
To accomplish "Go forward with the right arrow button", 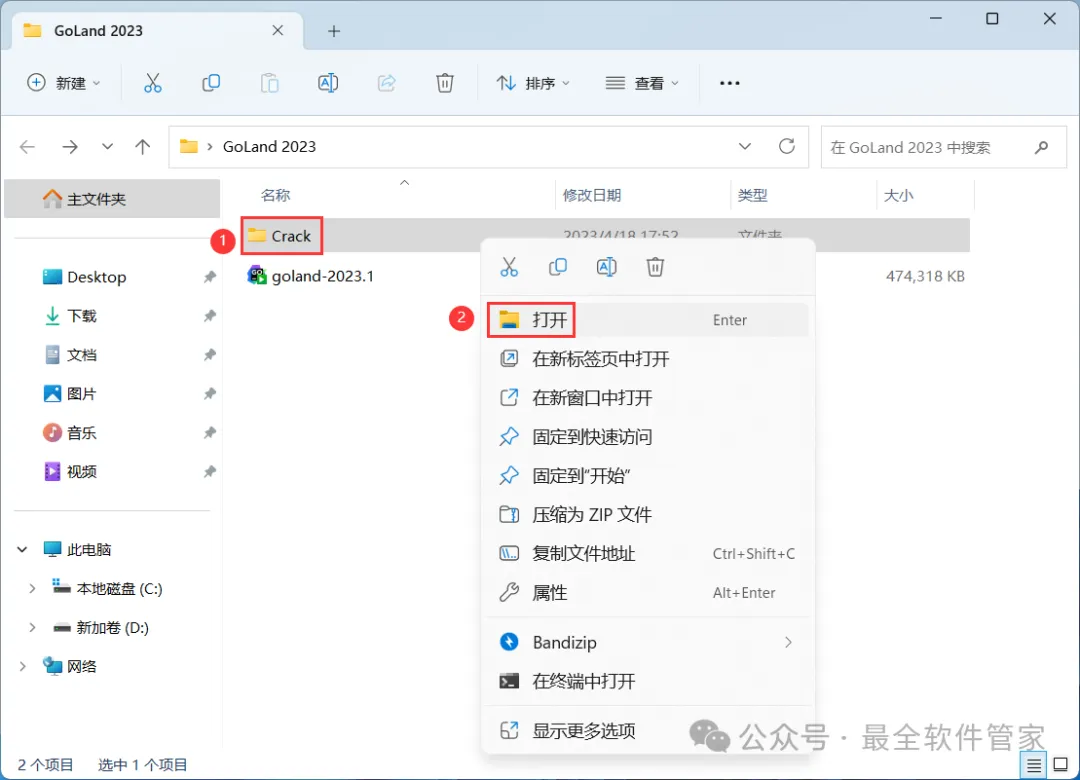I will [70, 147].
